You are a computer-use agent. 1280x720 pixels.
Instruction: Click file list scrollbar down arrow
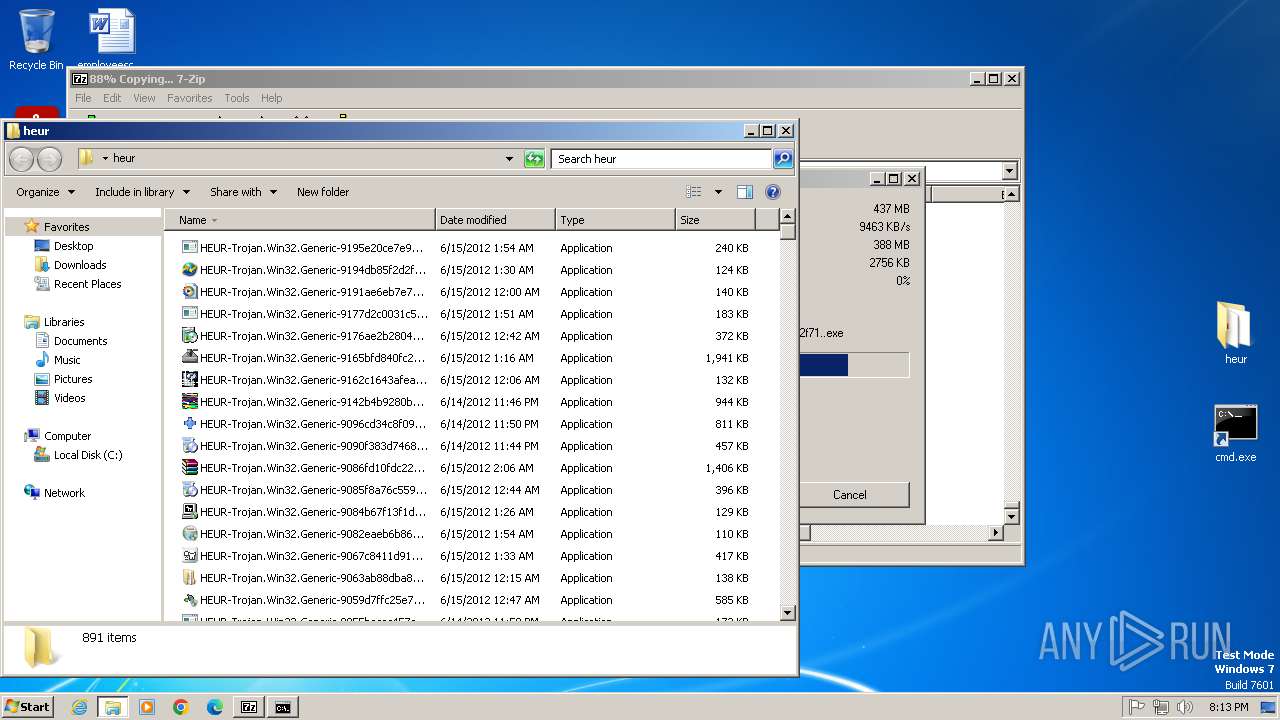click(x=787, y=613)
